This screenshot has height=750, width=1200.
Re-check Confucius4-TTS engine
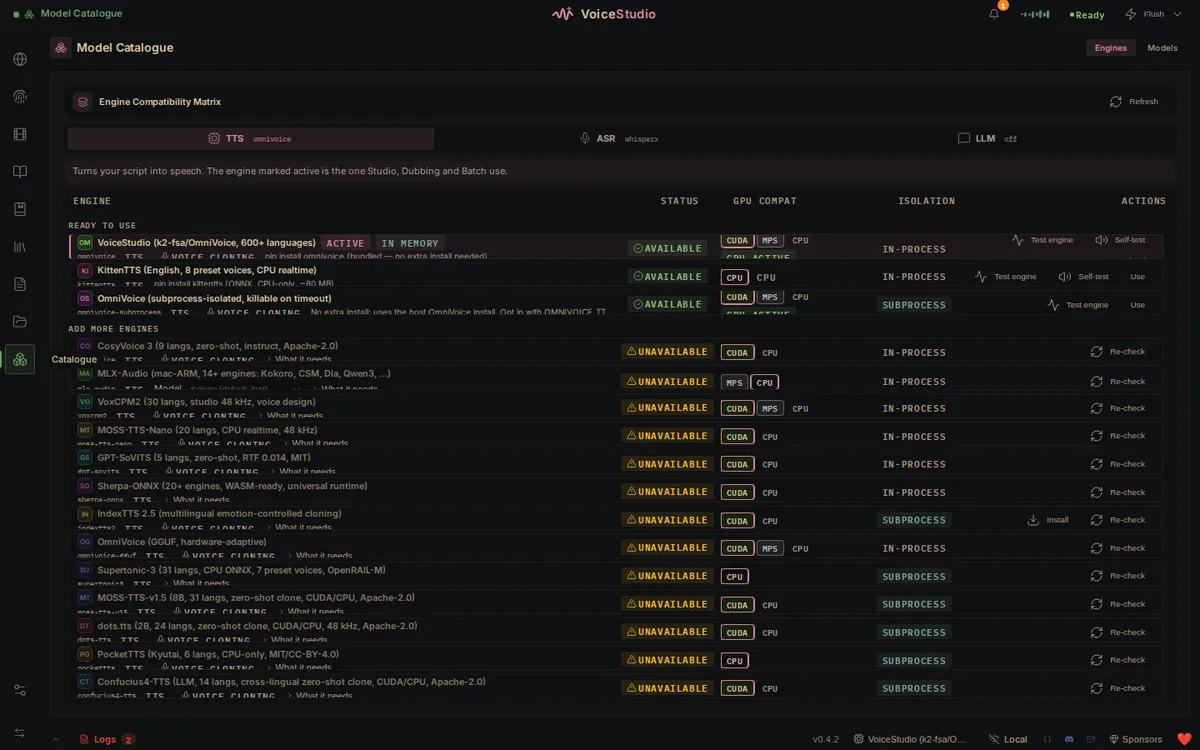tap(1118, 688)
